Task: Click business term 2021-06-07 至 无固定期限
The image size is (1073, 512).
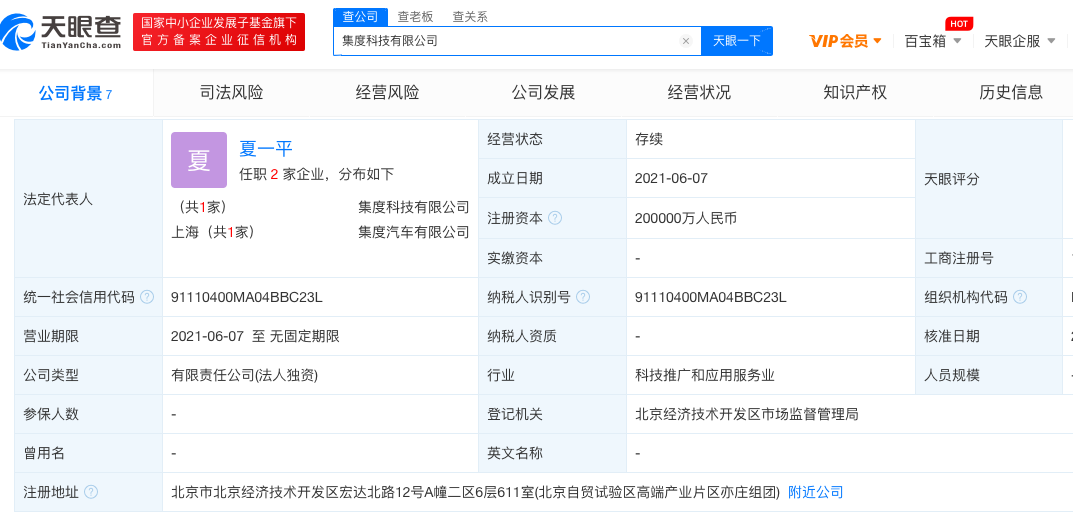Action: pyautogui.click(x=255, y=336)
